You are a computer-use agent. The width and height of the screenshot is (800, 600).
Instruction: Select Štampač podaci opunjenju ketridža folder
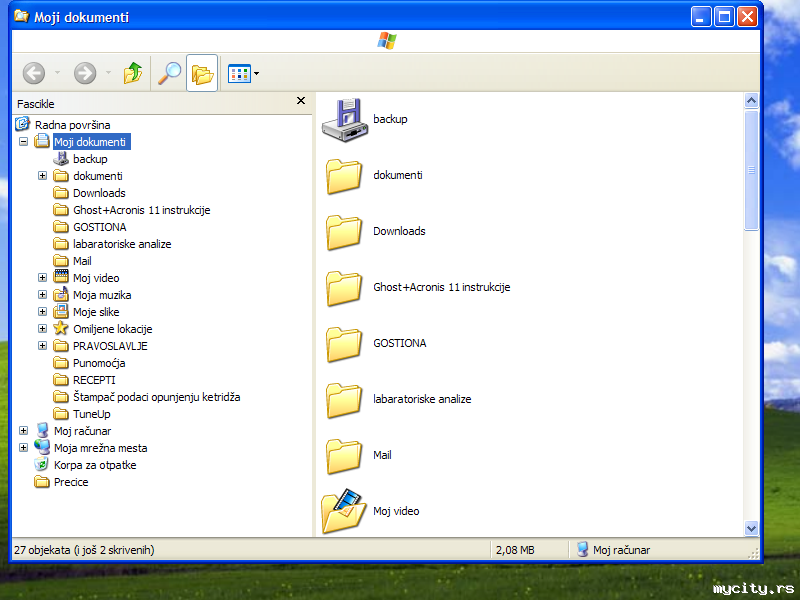[x=157, y=397]
